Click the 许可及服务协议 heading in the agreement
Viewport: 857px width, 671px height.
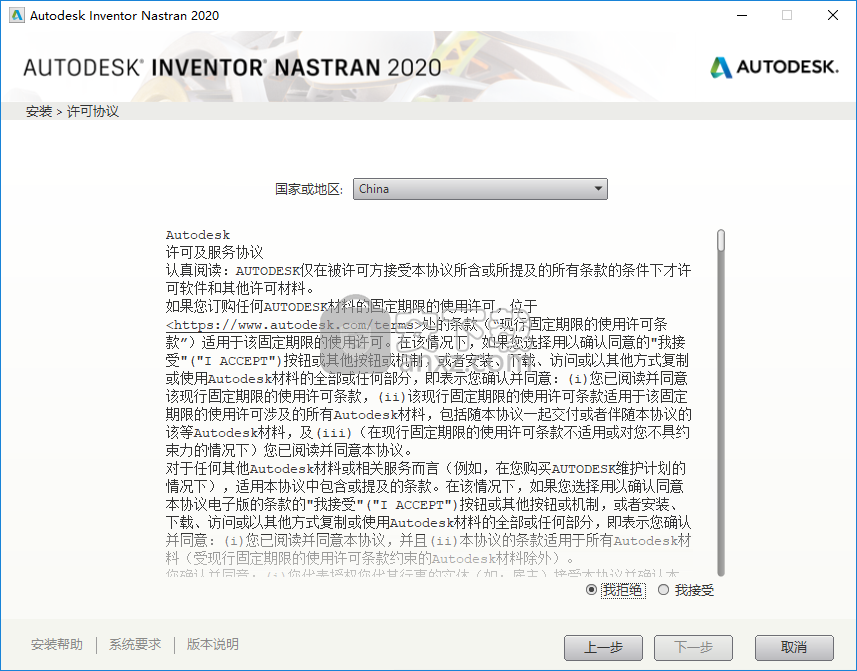(214, 252)
